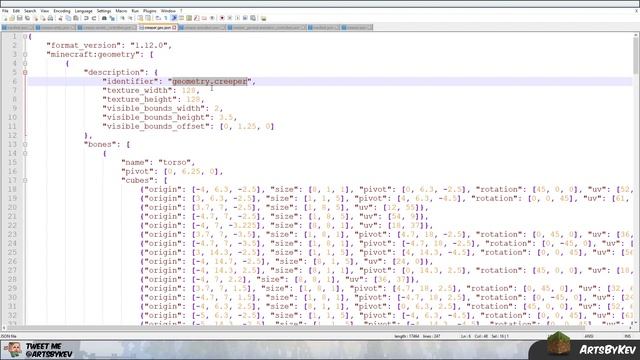Toggle Show All Characters
This screenshot has height=360, width=640.
pos(166,18)
